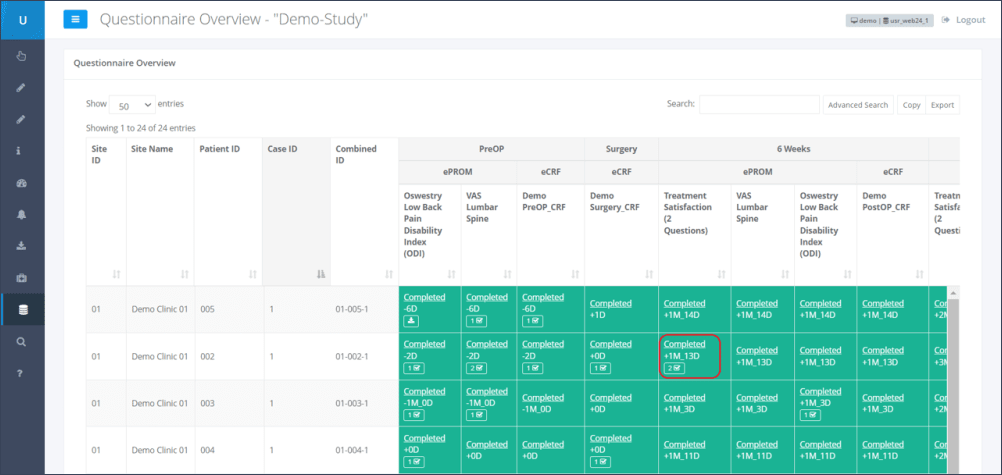Select the database icon in sidebar
Image resolution: width=1002 pixels, height=475 pixels.
click(x=22, y=309)
